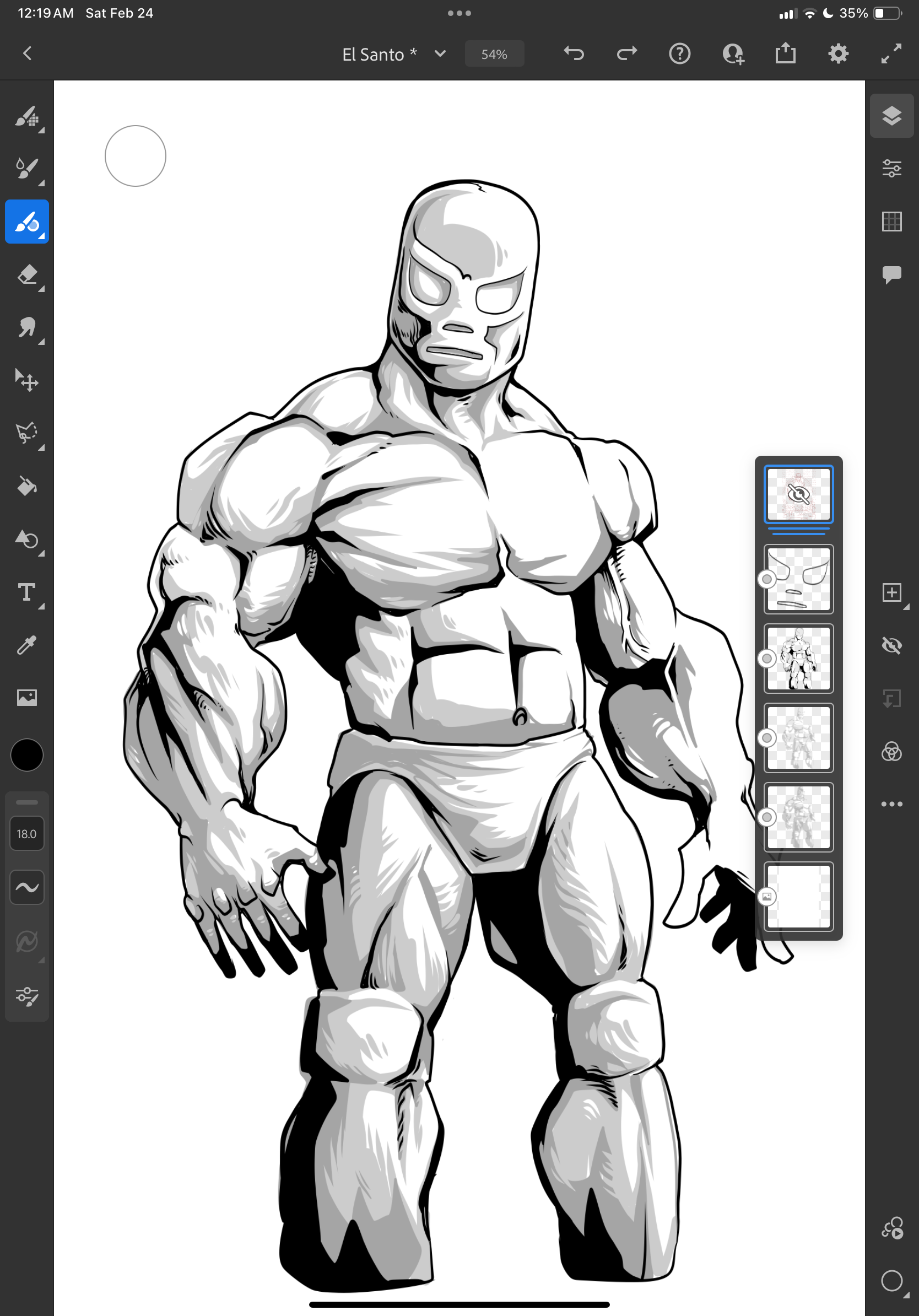Undo the last action
The image size is (919, 1316).
coord(574,54)
